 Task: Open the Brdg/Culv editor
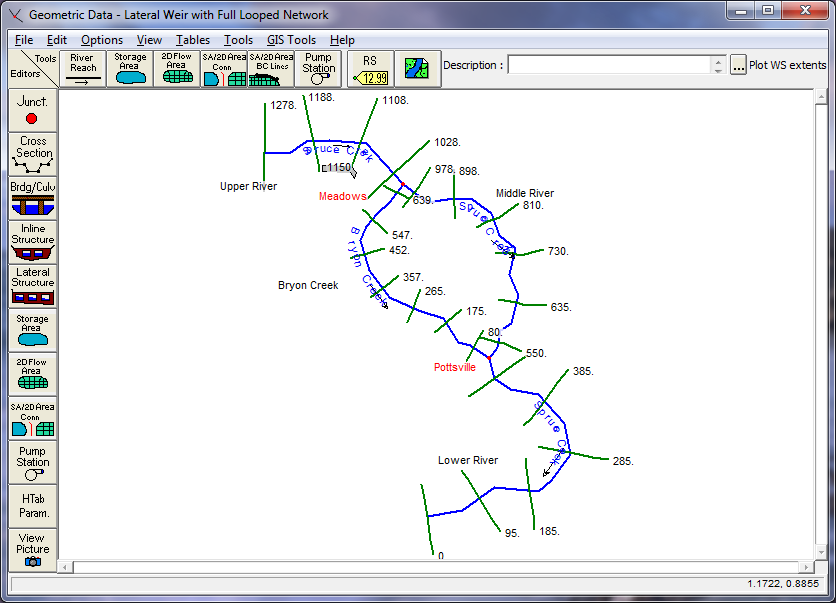[x=32, y=197]
